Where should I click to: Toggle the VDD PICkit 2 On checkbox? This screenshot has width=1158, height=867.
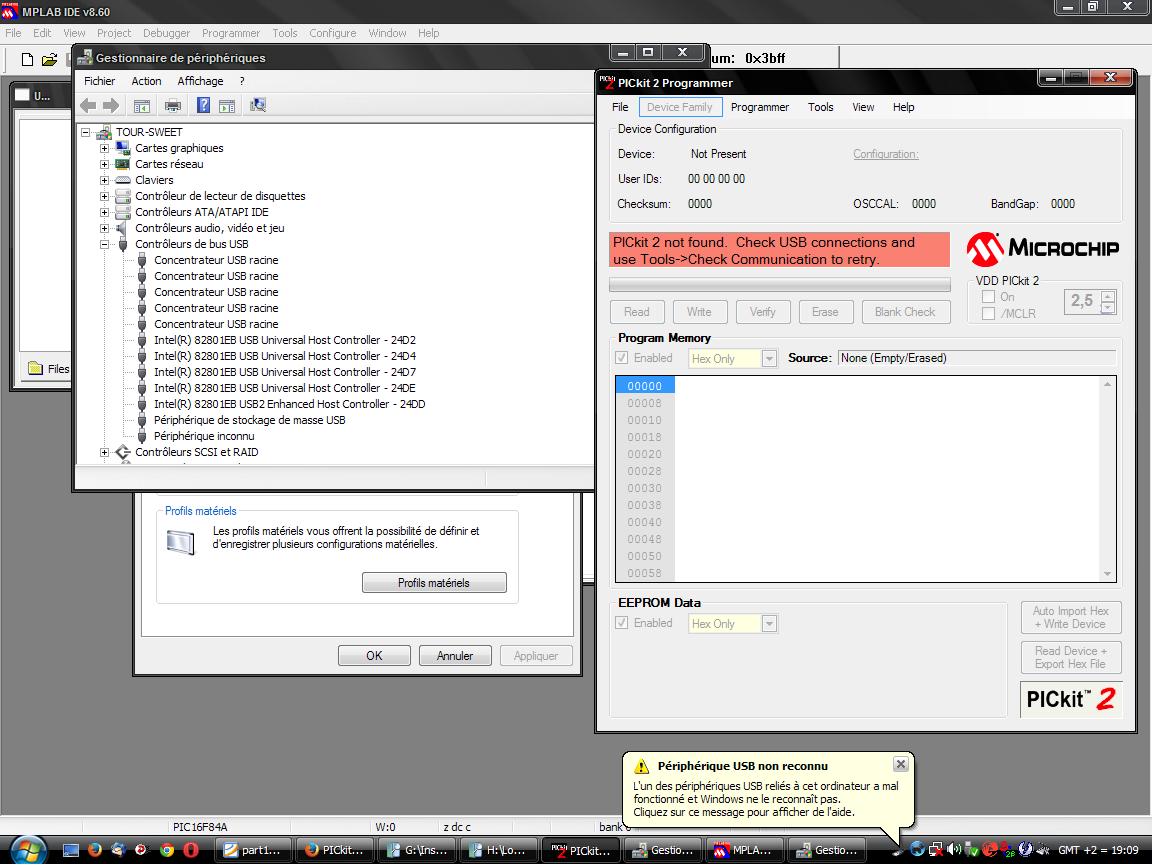click(988, 298)
